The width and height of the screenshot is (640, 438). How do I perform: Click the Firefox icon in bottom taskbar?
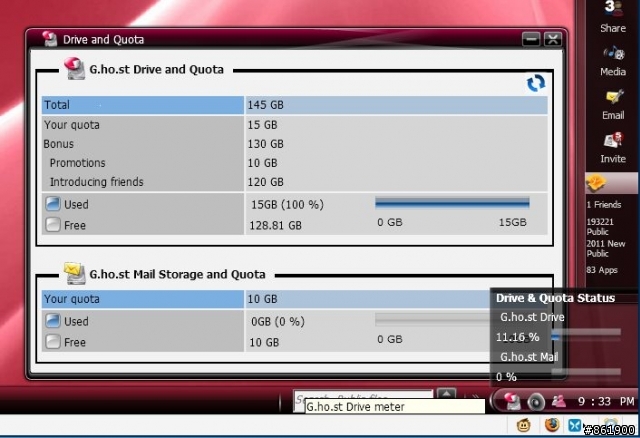[x=552, y=425]
